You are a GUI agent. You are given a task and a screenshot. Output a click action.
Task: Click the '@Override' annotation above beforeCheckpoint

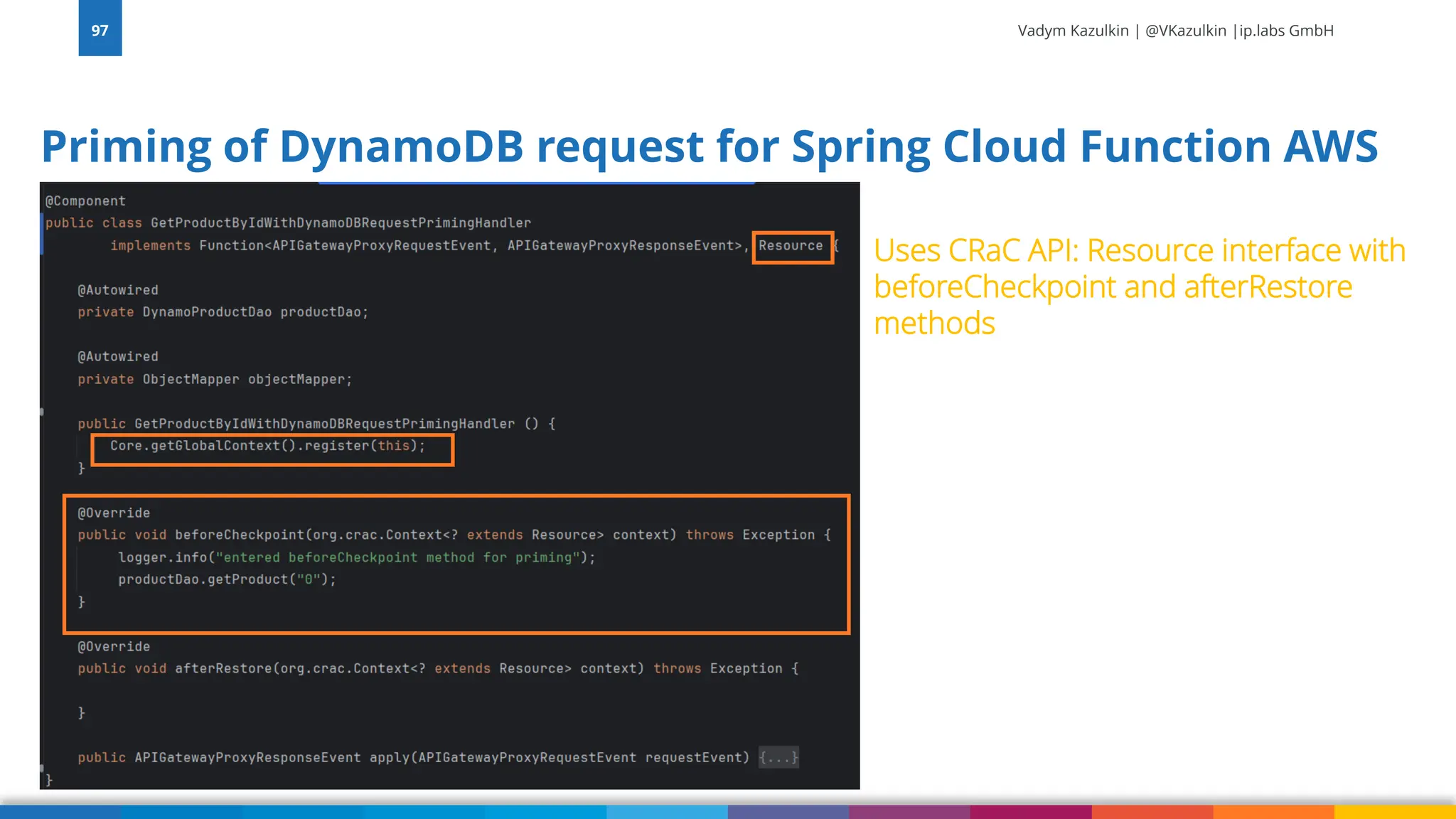(114, 513)
